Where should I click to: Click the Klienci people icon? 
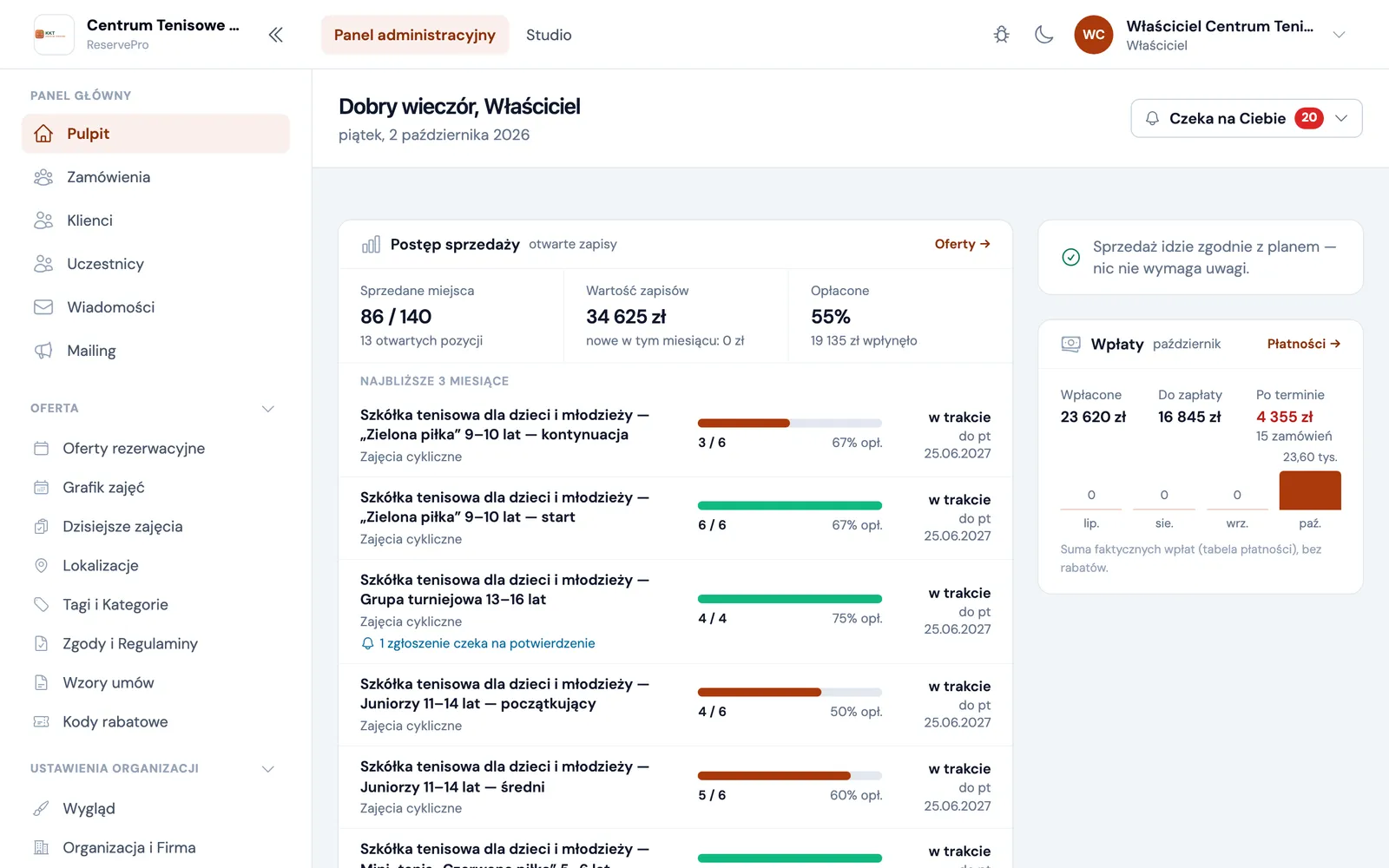pyautogui.click(x=43, y=220)
